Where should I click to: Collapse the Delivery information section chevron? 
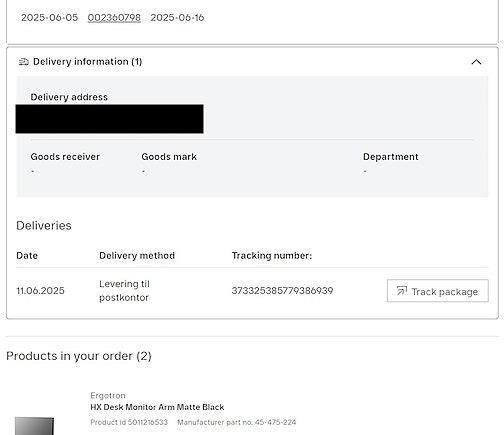pos(476,62)
